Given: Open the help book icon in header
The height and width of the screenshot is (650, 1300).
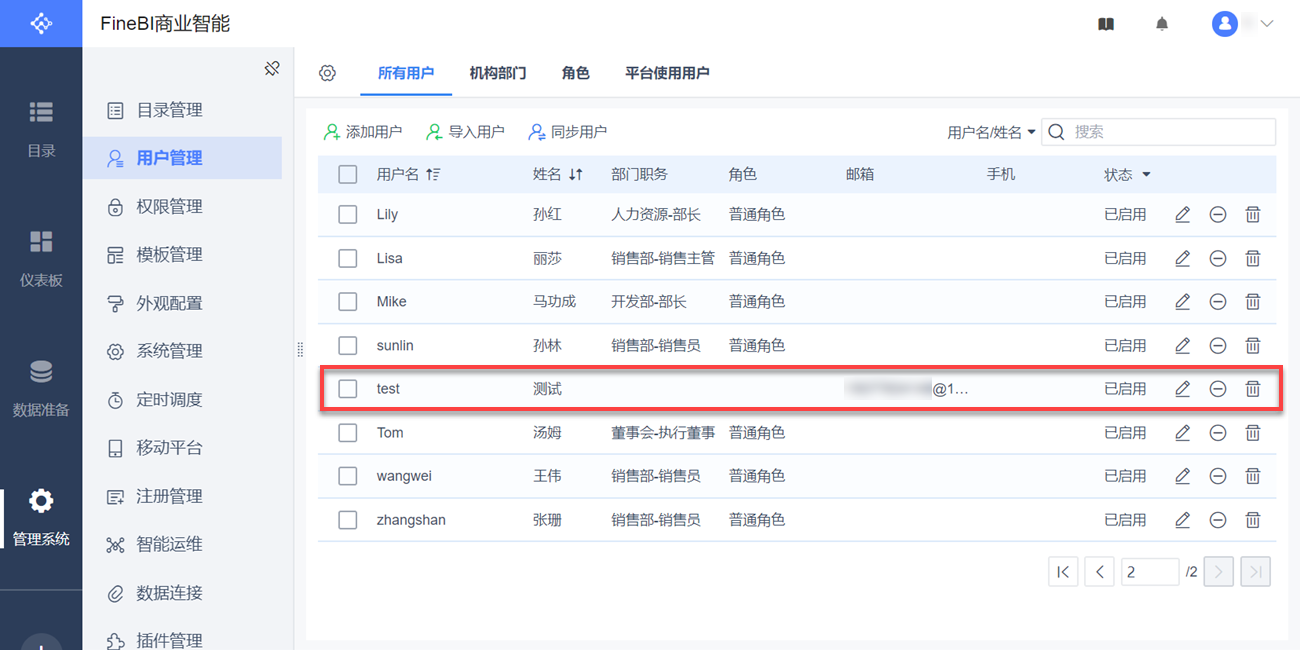Looking at the screenshot, I should (x=1106, y=24).
